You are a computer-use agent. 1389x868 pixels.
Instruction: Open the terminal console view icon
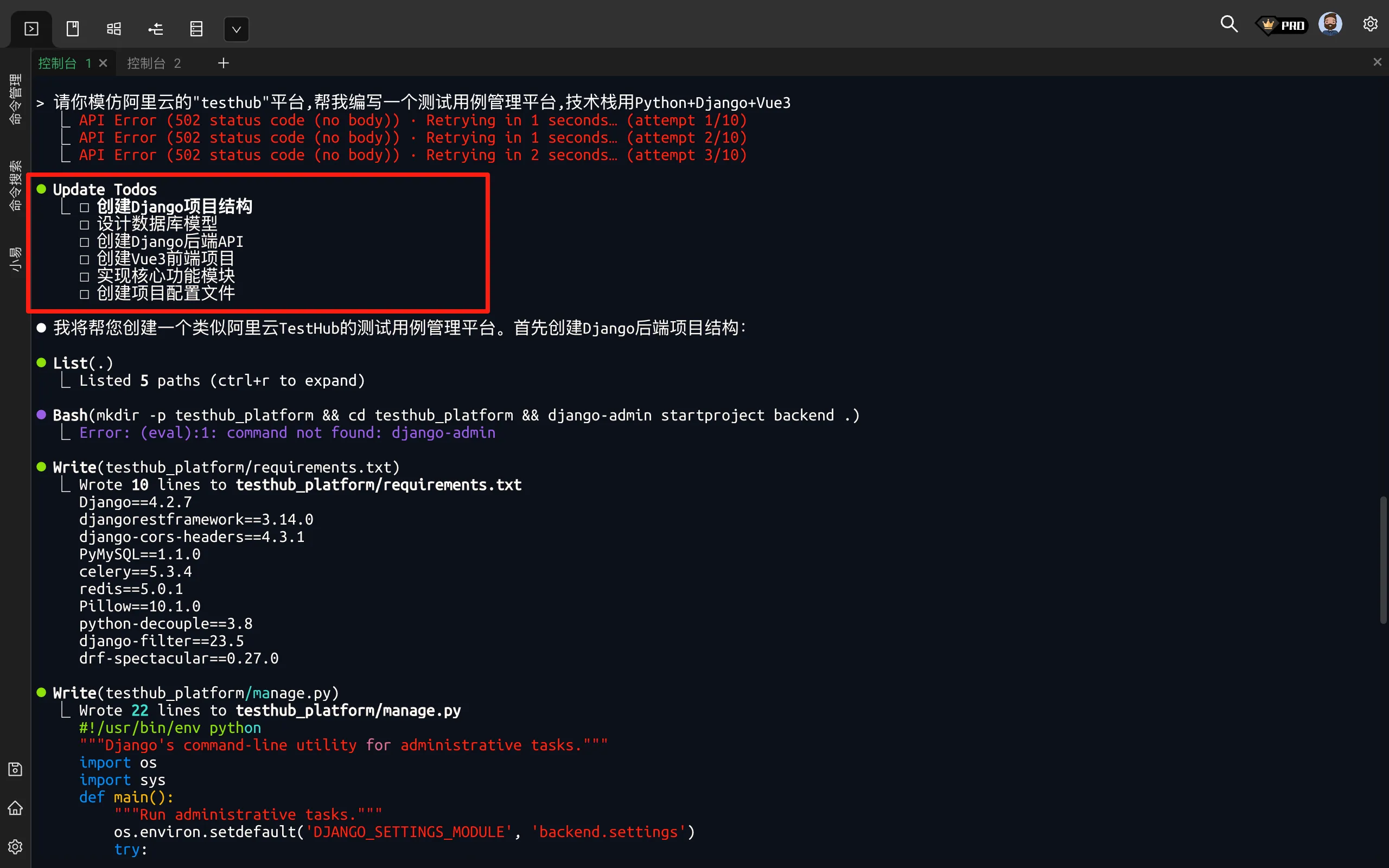click(31, 29)
